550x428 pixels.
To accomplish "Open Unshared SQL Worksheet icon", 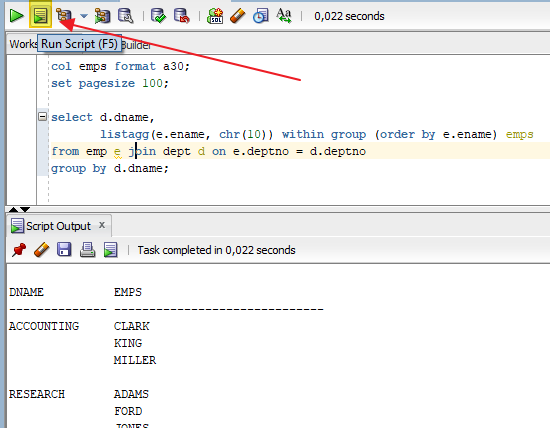I will click(x=215, y=16).
